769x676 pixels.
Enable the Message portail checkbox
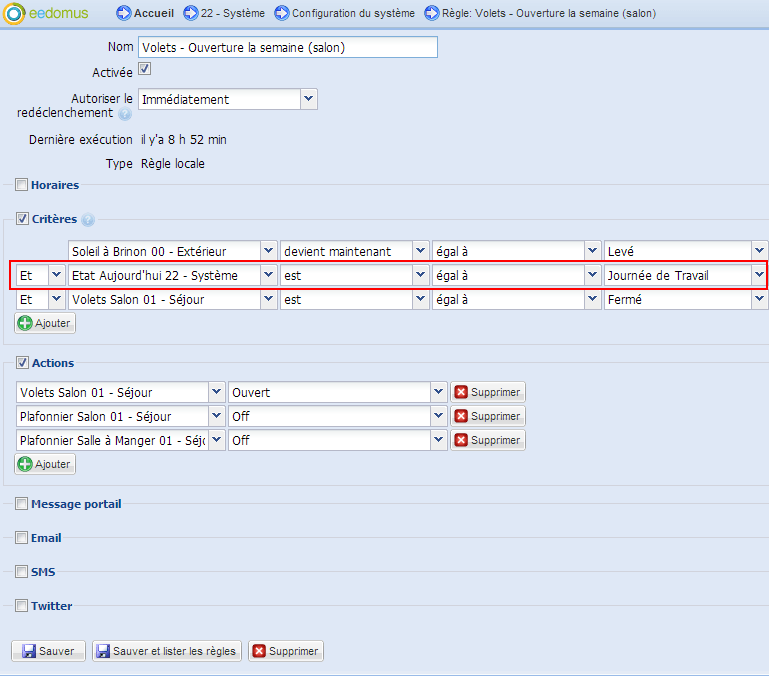pyautogui.click(x=21, y=504)
